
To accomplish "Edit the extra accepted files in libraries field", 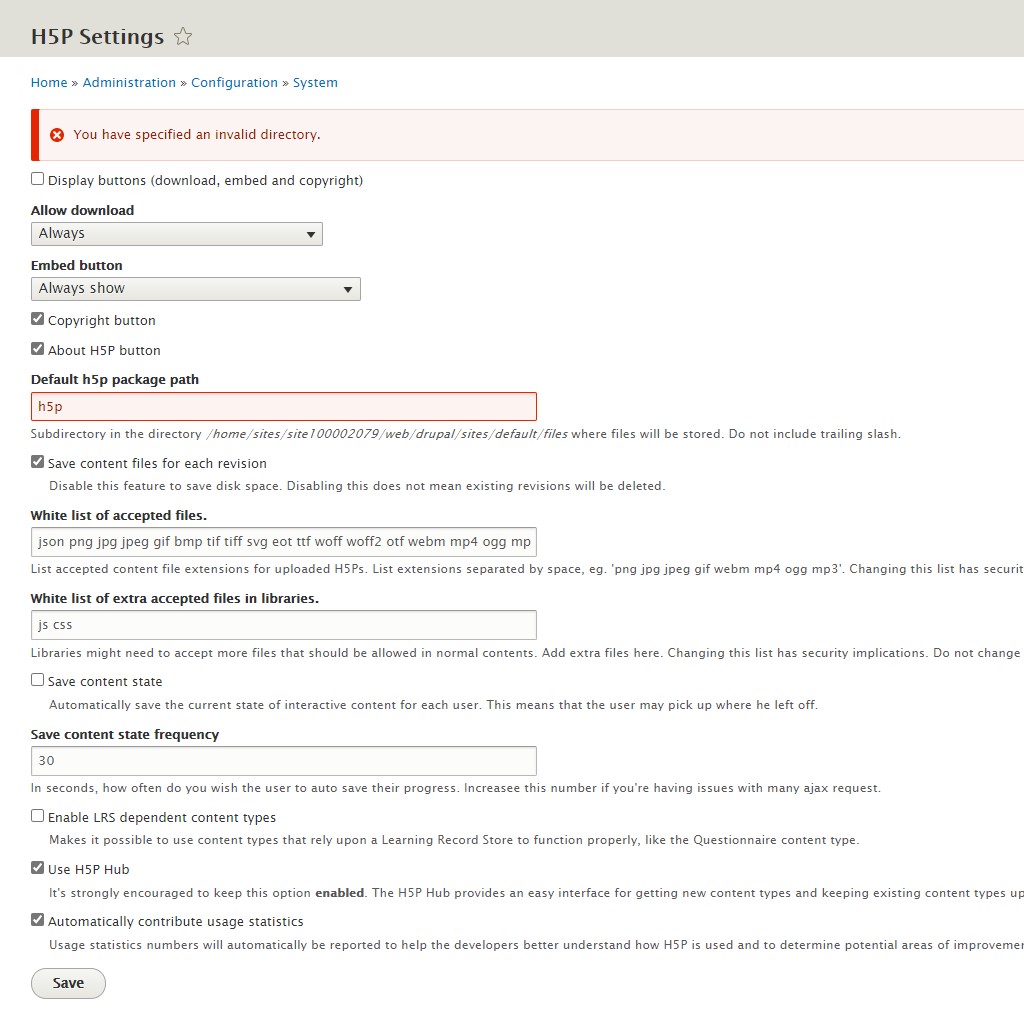I will (x=283, y=625).
